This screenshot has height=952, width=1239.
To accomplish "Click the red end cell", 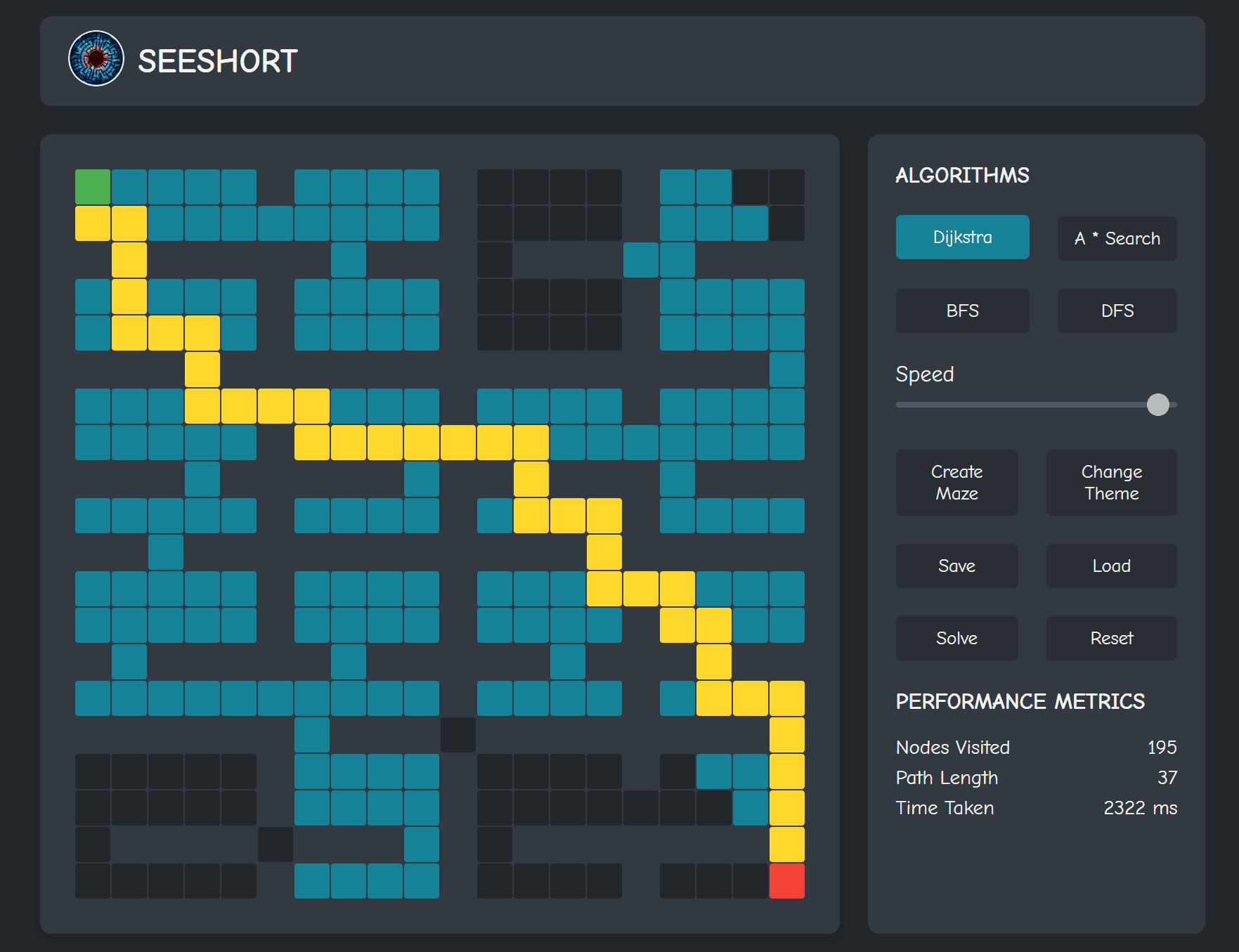I will tap(786, 881).
